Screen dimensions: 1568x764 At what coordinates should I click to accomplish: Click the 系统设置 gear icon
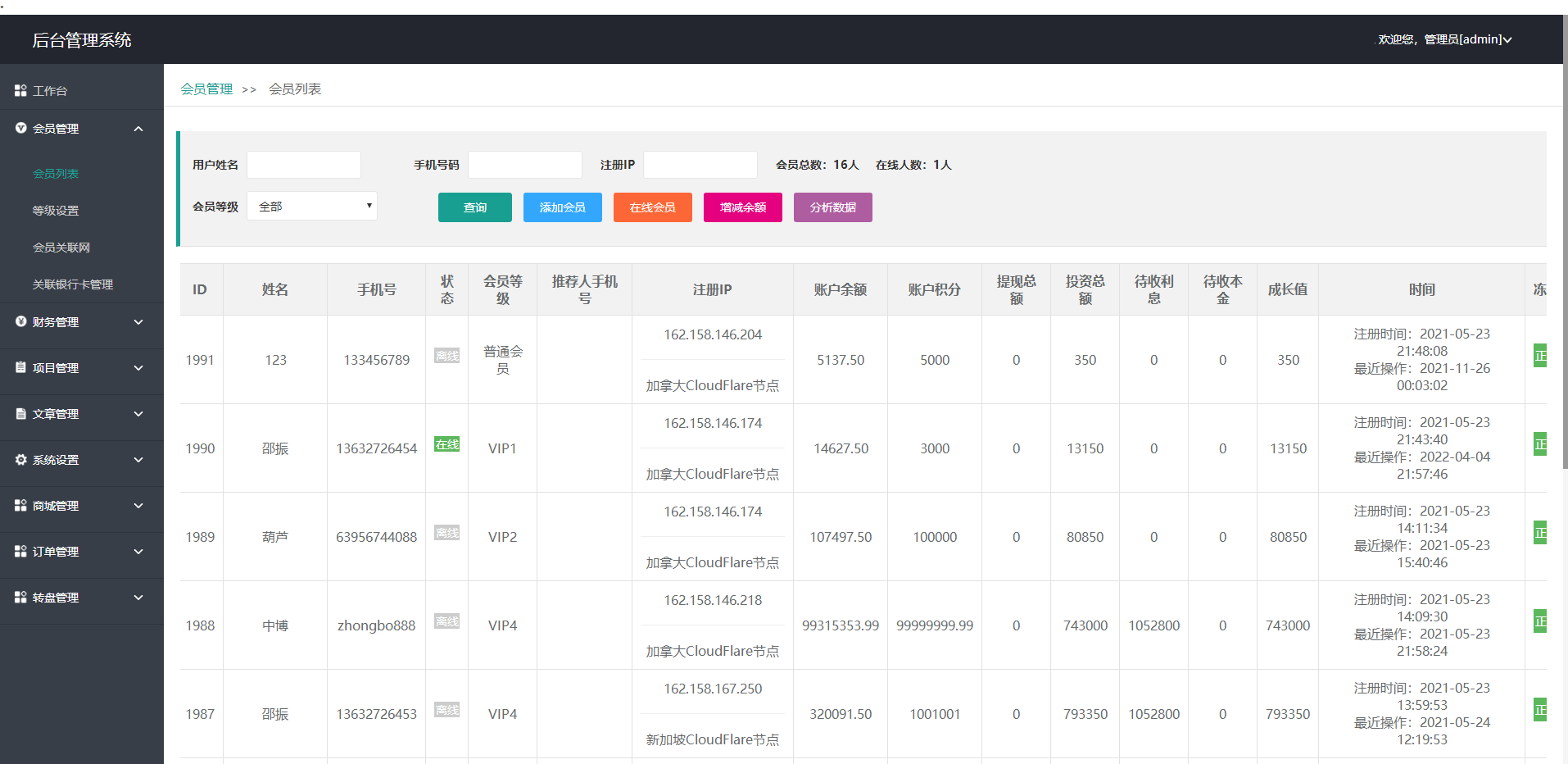pyautogui.click(x=20, y=459)
